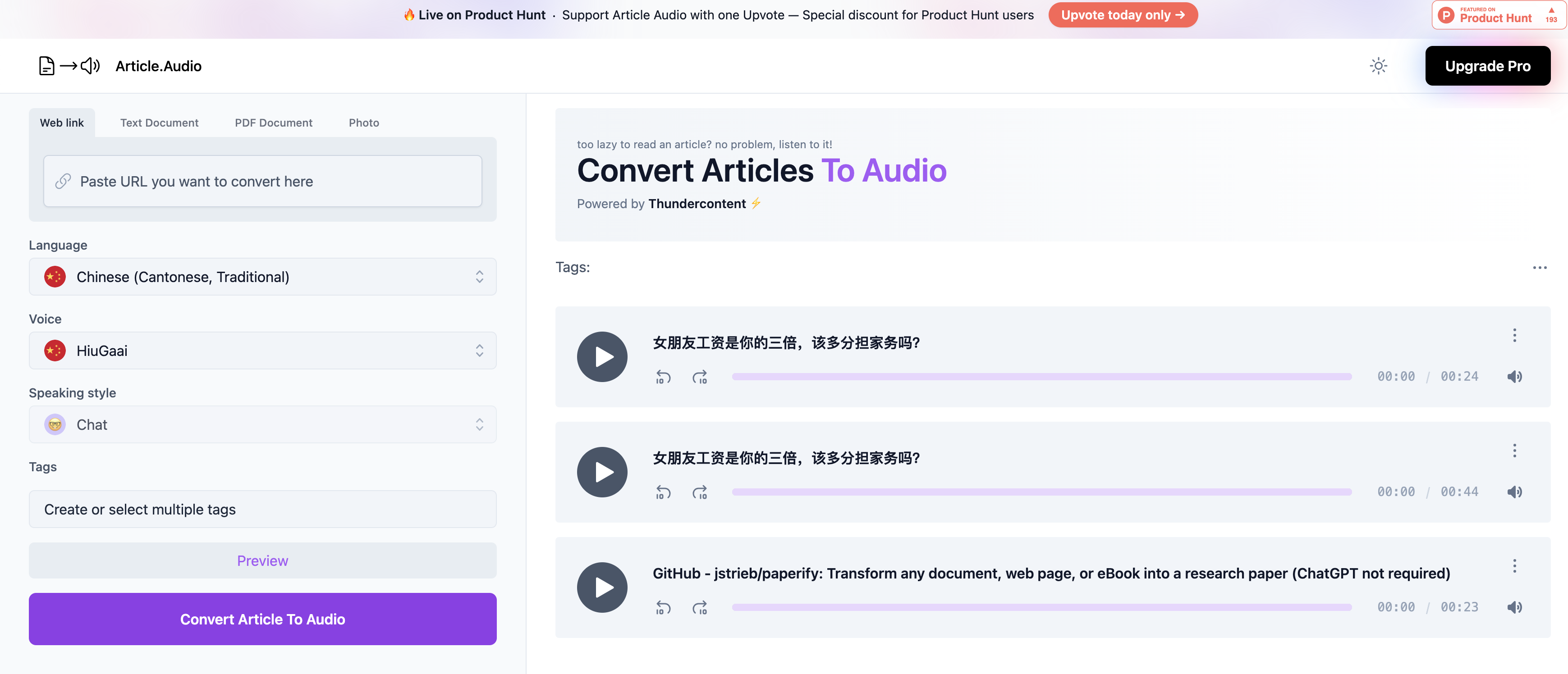The height and width of the screenshot is (674, 1568).
Task: Play the GitHub paperify audio
Action: (601, 587)
